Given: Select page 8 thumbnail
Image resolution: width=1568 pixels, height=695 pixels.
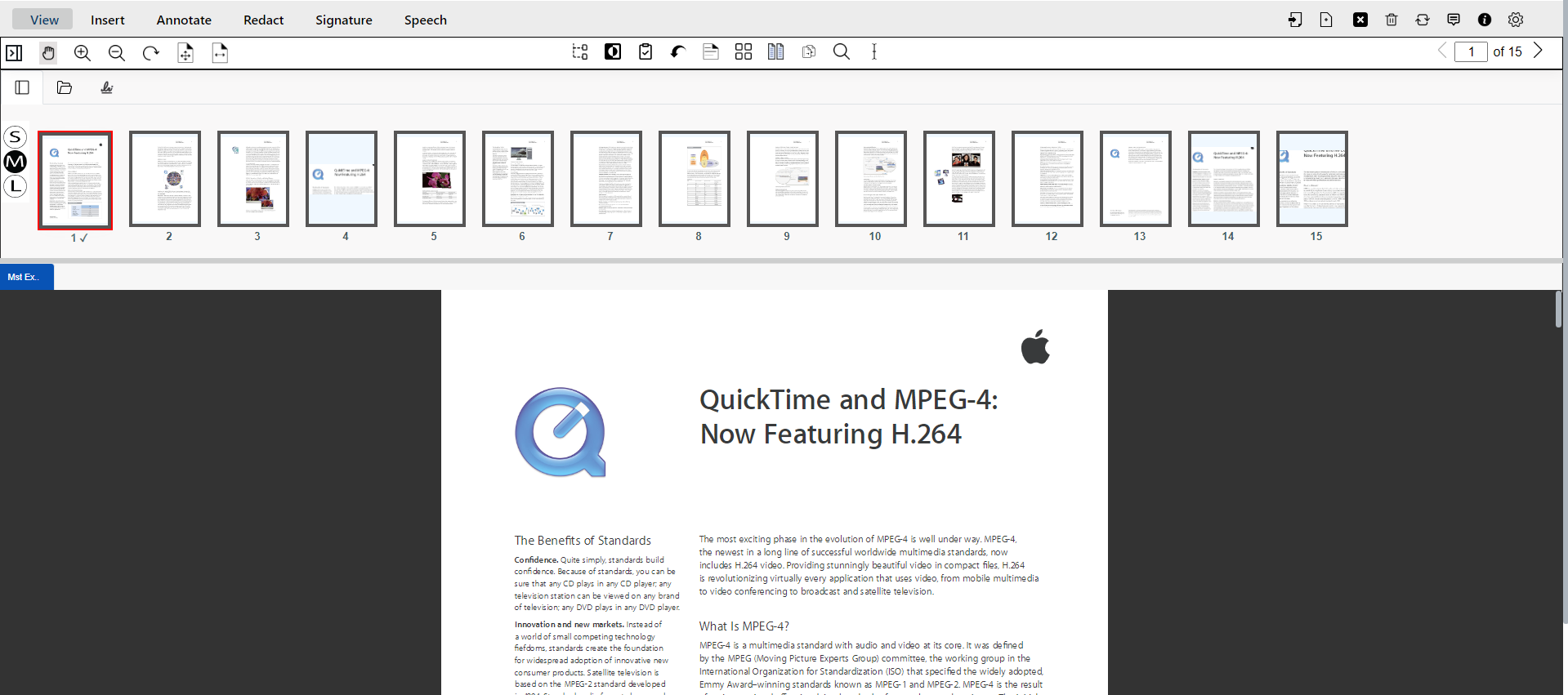Looking at the screenshot, I should point(695,179).
